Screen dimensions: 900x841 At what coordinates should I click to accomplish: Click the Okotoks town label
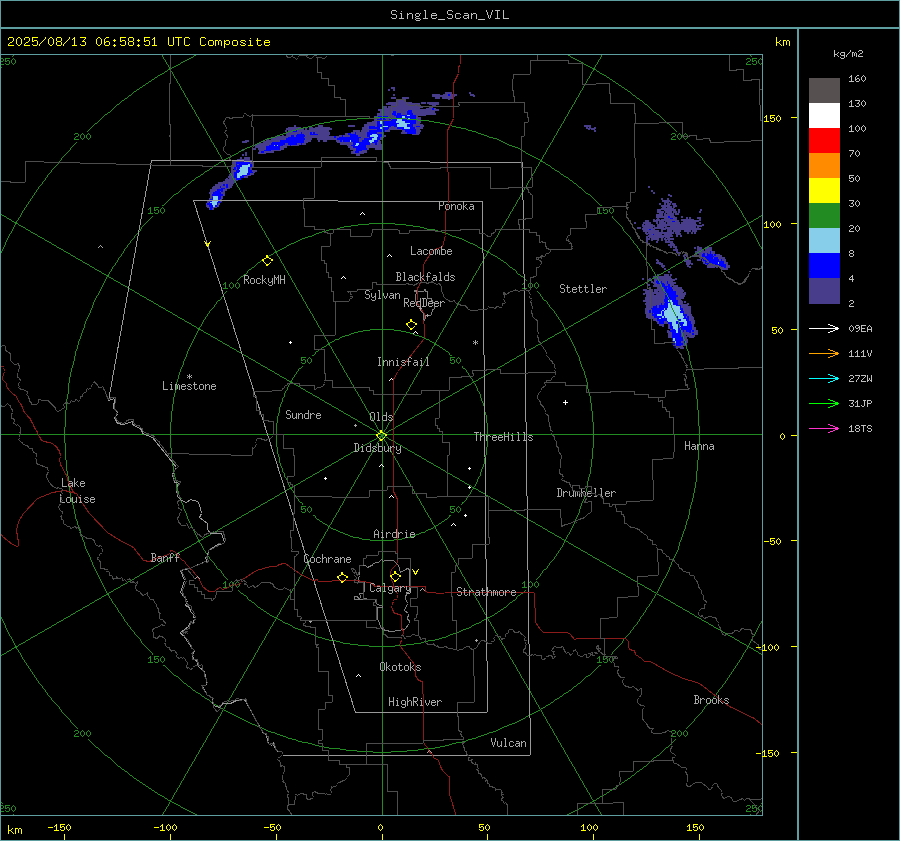pyautogui.click(x=400, y=667)
